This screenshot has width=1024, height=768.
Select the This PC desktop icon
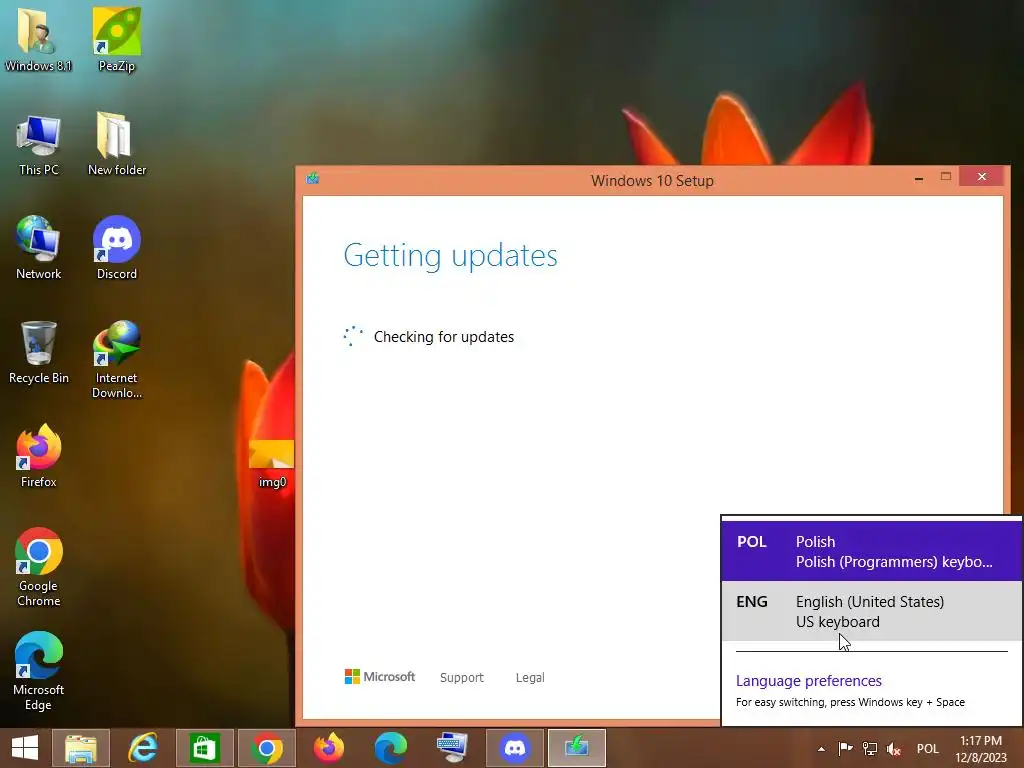pyautogui.click(x=39, y=145)
